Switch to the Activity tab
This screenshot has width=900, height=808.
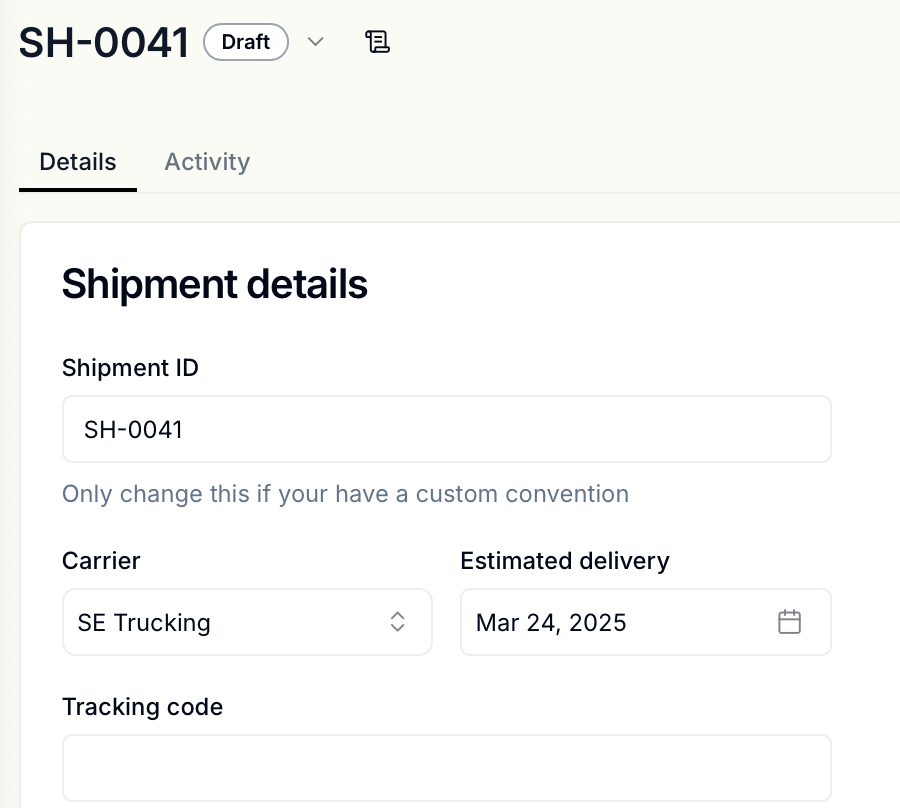(207, 162)
